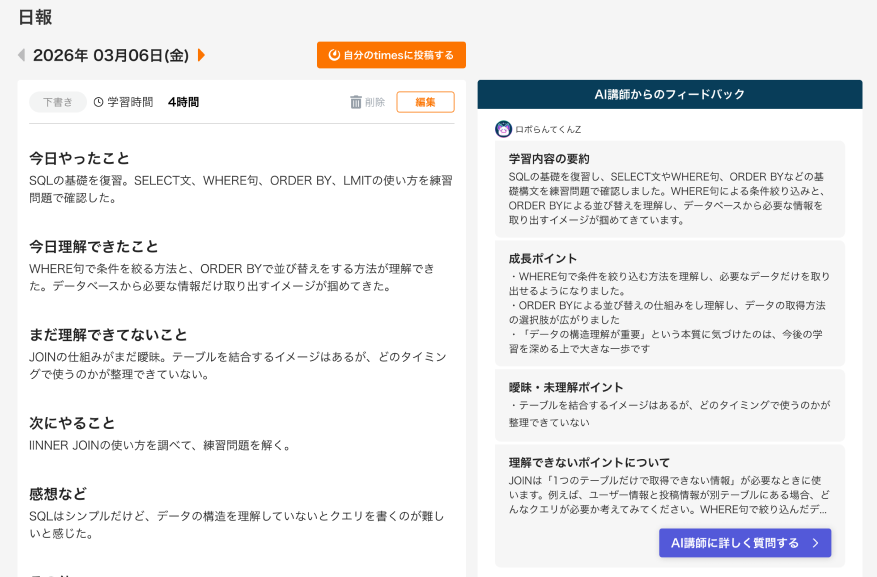Select the 学習内容の要約 feedback card
The width and height of the screenshot is (877, 577).
(670, 190)
